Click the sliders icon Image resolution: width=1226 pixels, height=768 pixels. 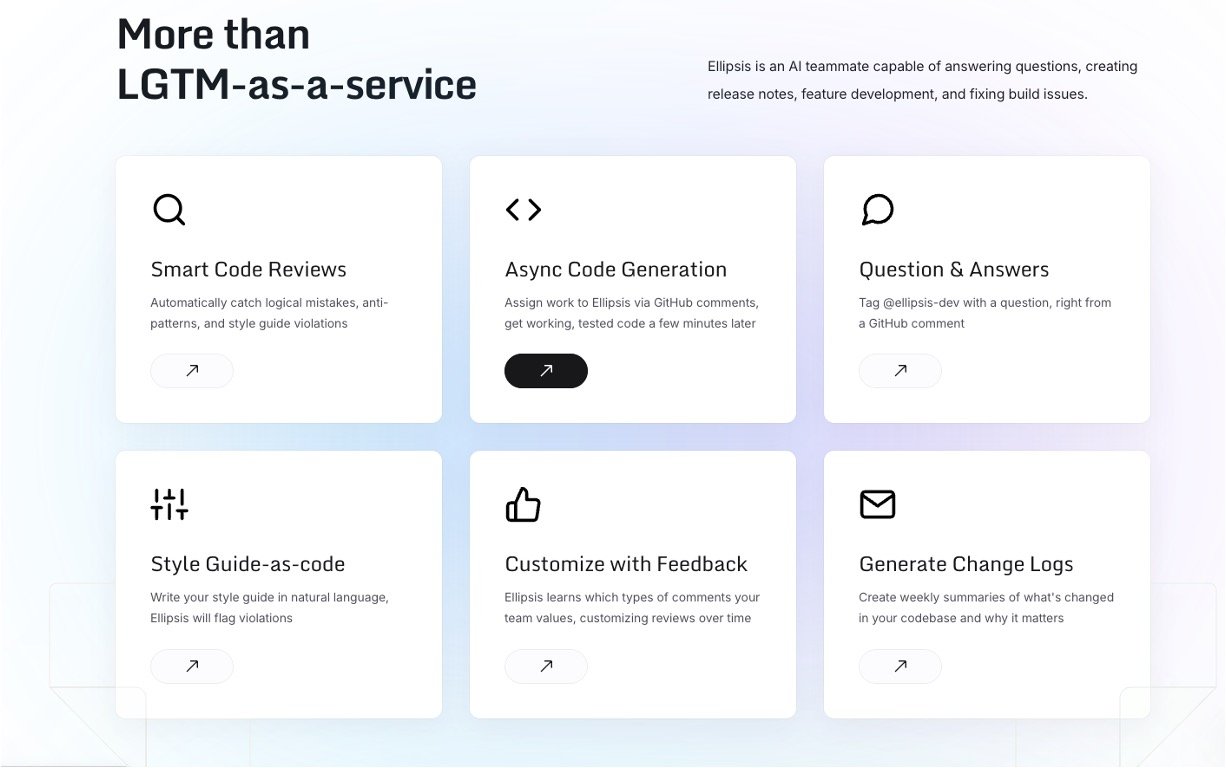(169, 505)
